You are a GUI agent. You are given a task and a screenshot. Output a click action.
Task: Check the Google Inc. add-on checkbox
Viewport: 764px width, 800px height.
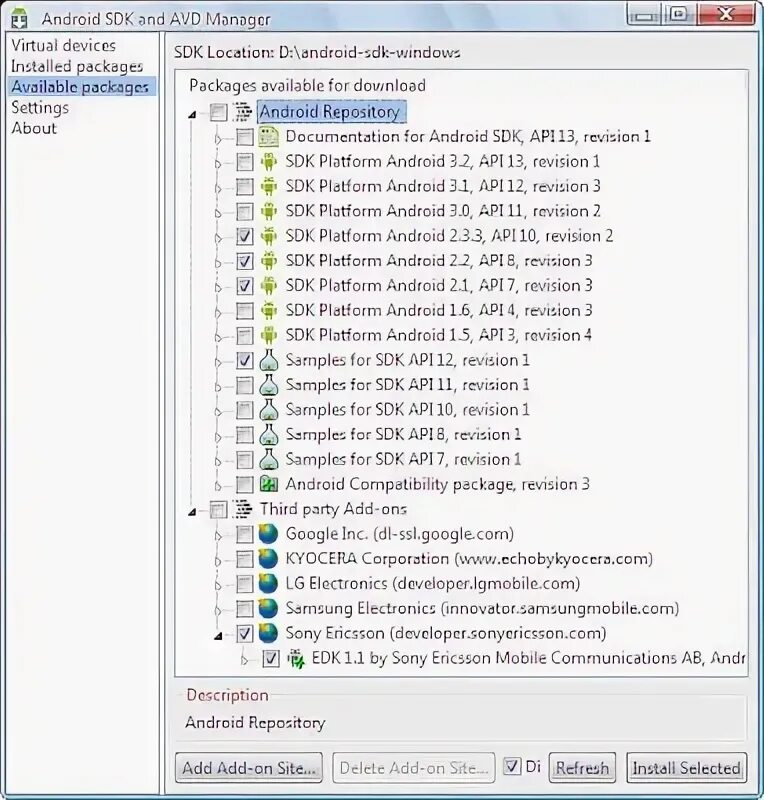[244, 535]
